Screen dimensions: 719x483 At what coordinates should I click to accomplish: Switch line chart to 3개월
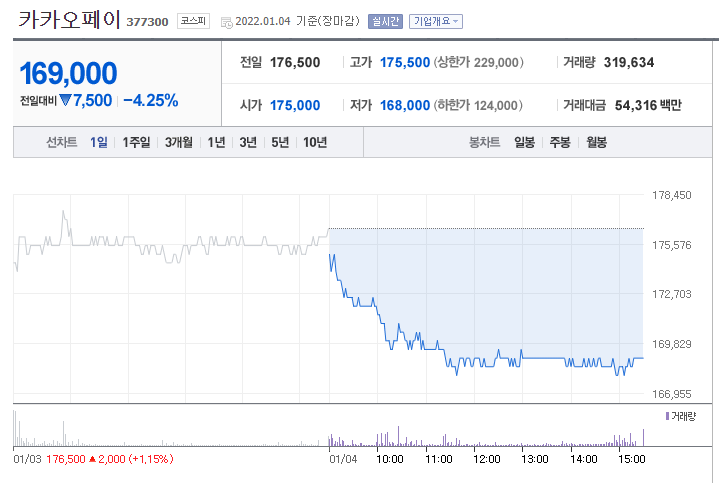coord(179,142)
